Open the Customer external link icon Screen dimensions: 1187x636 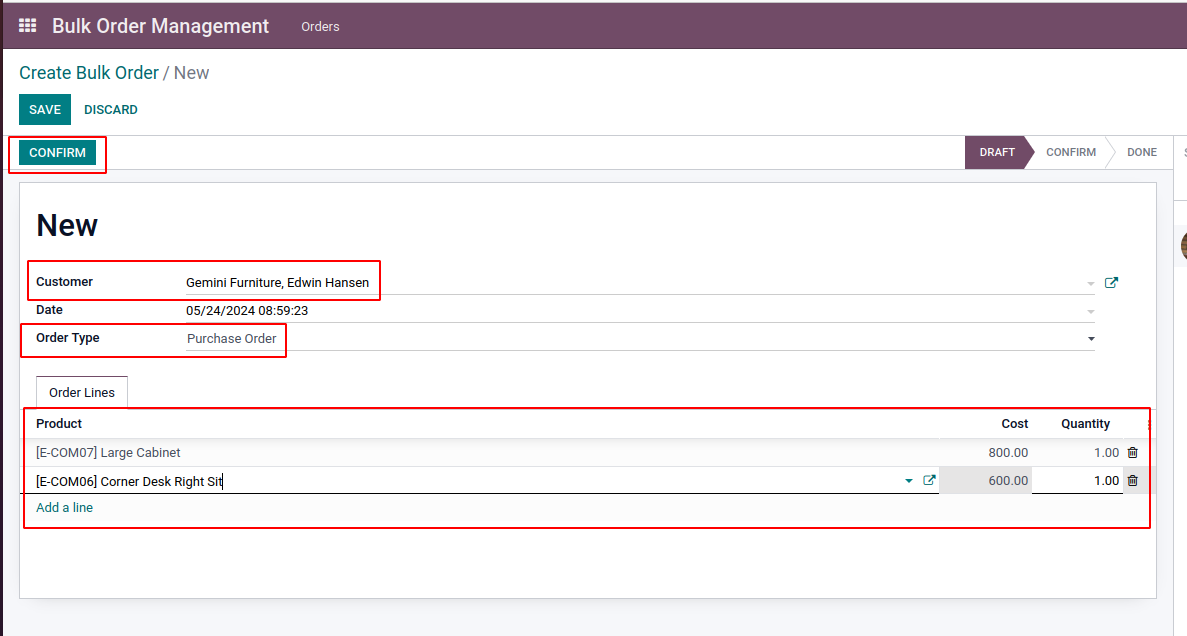pos(1111,282)
